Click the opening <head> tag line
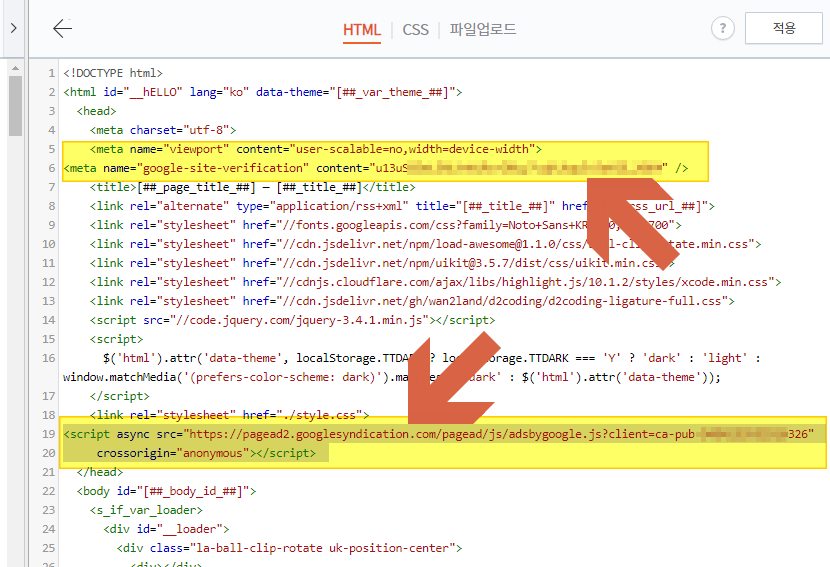The image size is (830, 567). point(96,111)
